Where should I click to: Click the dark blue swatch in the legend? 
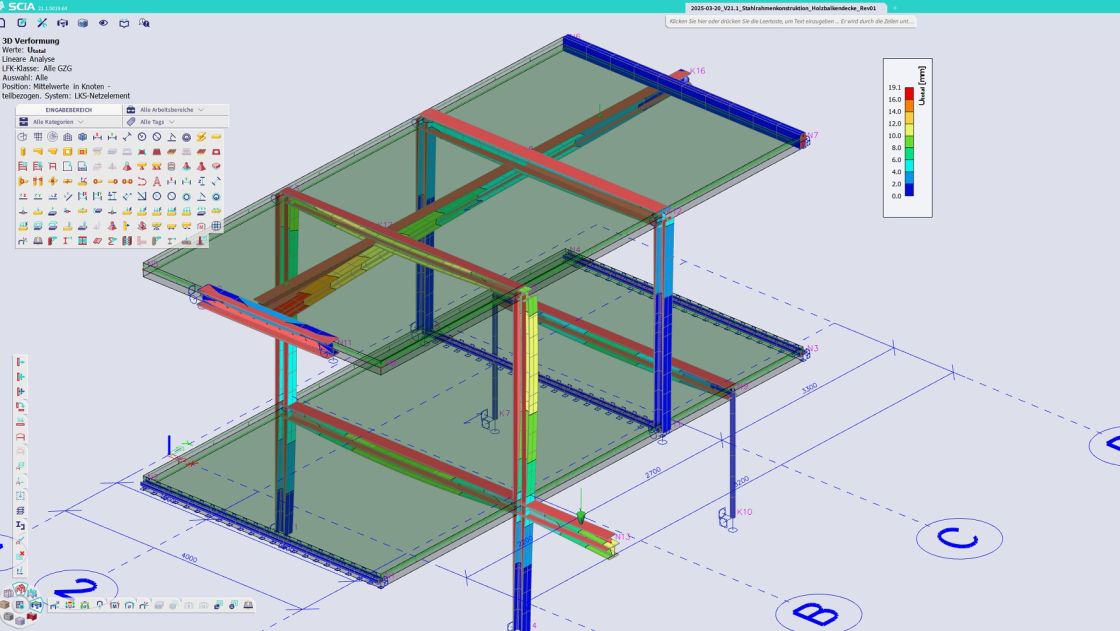point(909,190)
